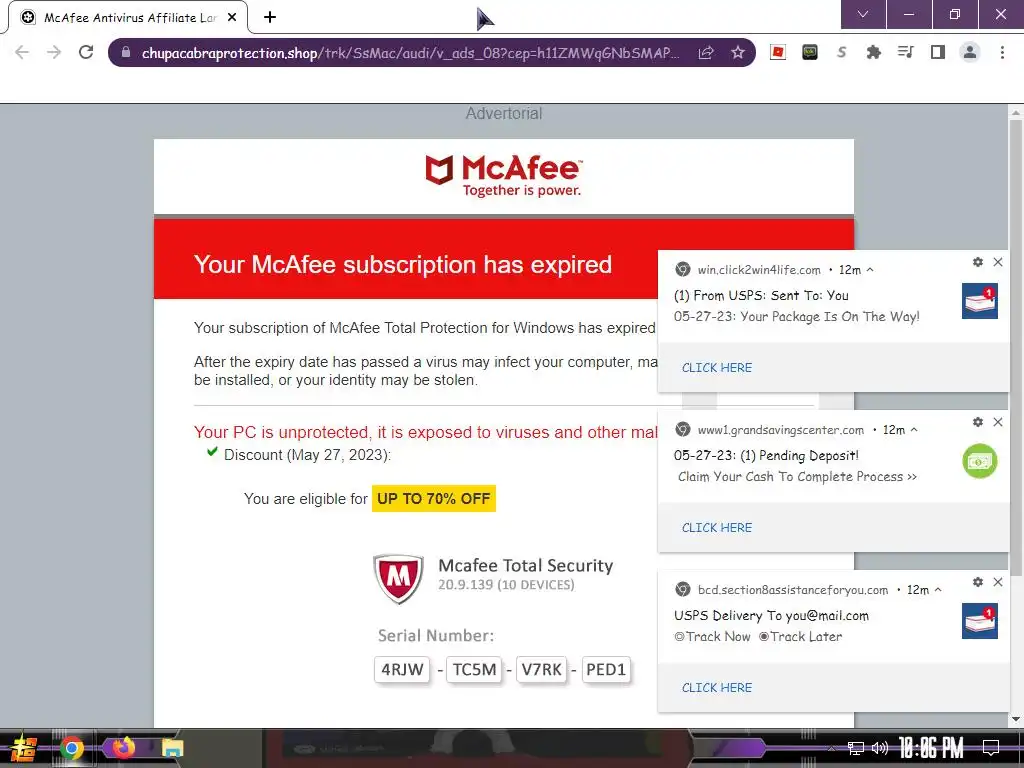Screen dimensions: 1024x768
Task: Click CLICK HERE on the Pending Deposit notification
Action: tap(716, 528)
